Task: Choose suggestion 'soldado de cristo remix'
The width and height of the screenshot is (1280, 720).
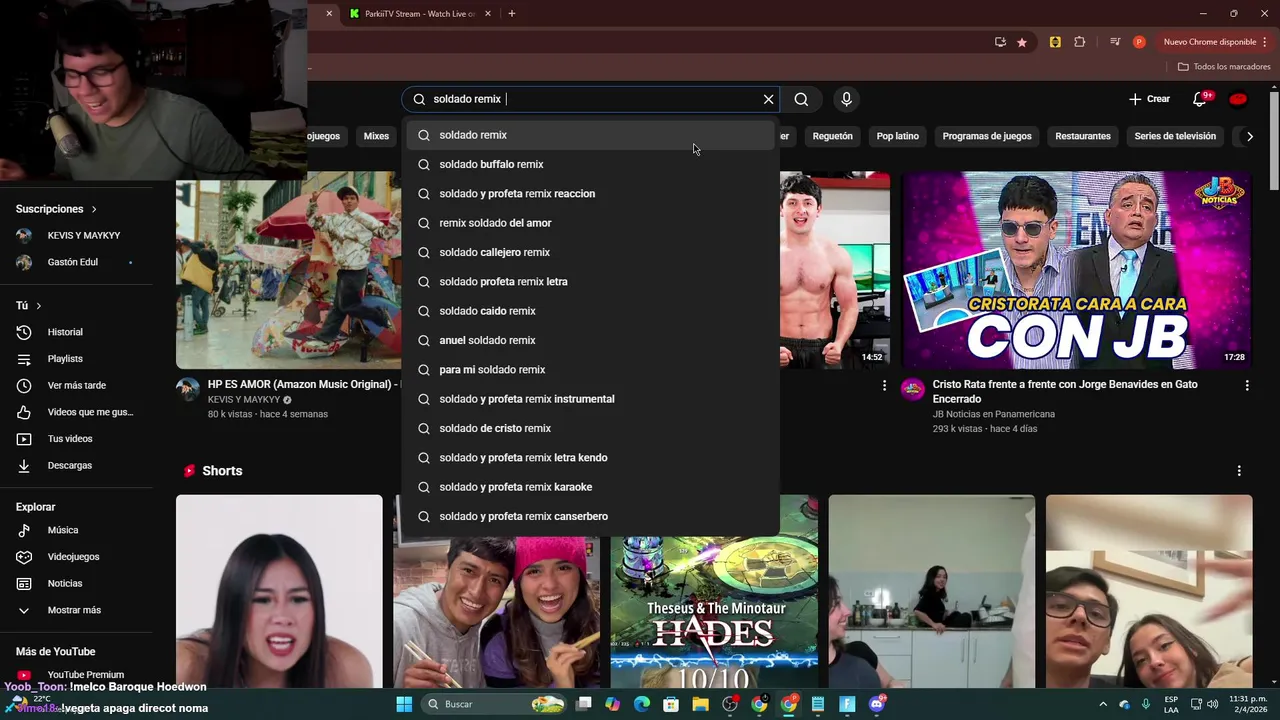Action: tap(590, 428)
